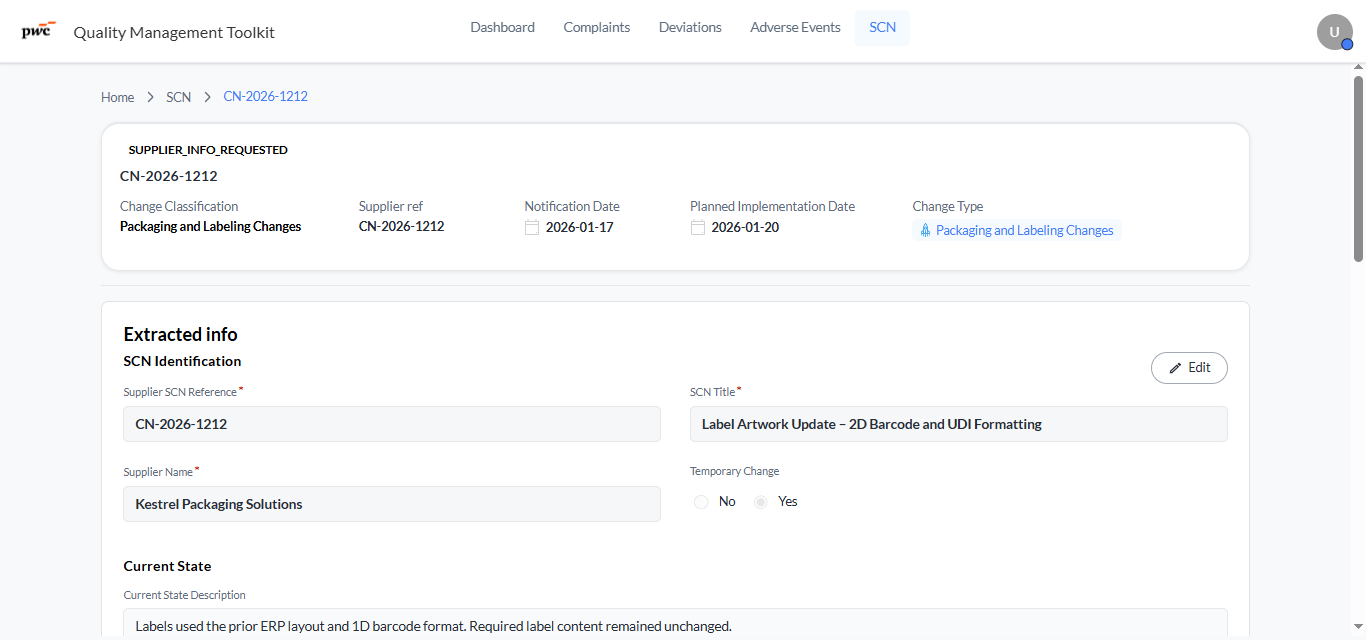Viewport: 1366px width, 640px height.
Task: Click the SCN Identification subheading
Action: [182, 361]
